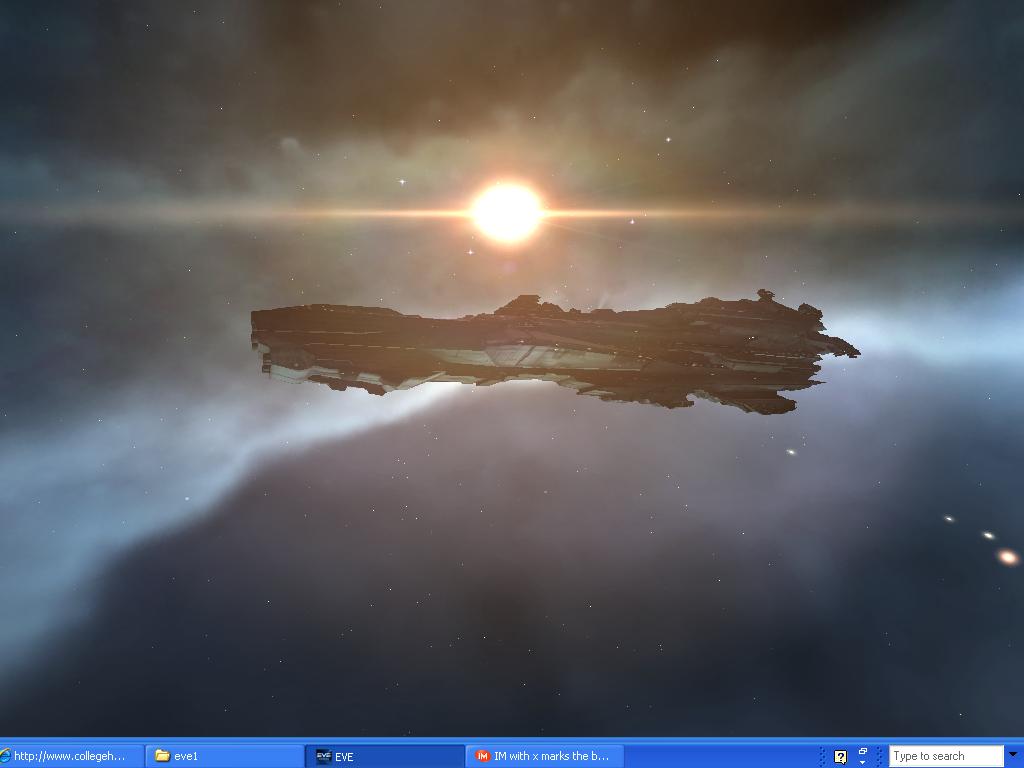Click the help question mark icon
The image size is (1024, 768).
pyautogui.click(x=840, y=757)
